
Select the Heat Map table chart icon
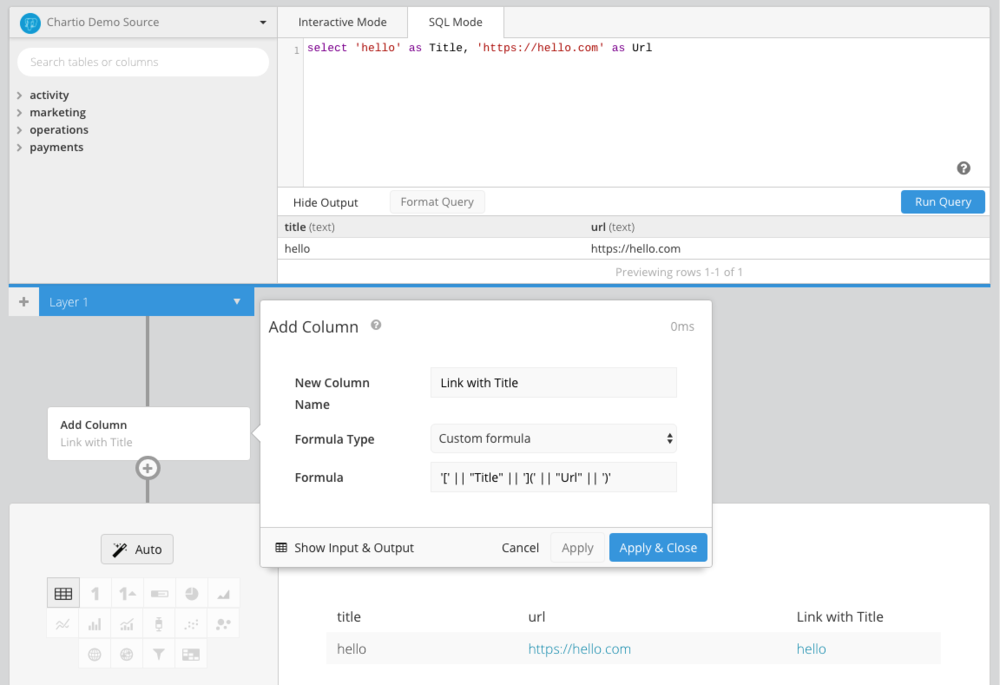[191, 654]
